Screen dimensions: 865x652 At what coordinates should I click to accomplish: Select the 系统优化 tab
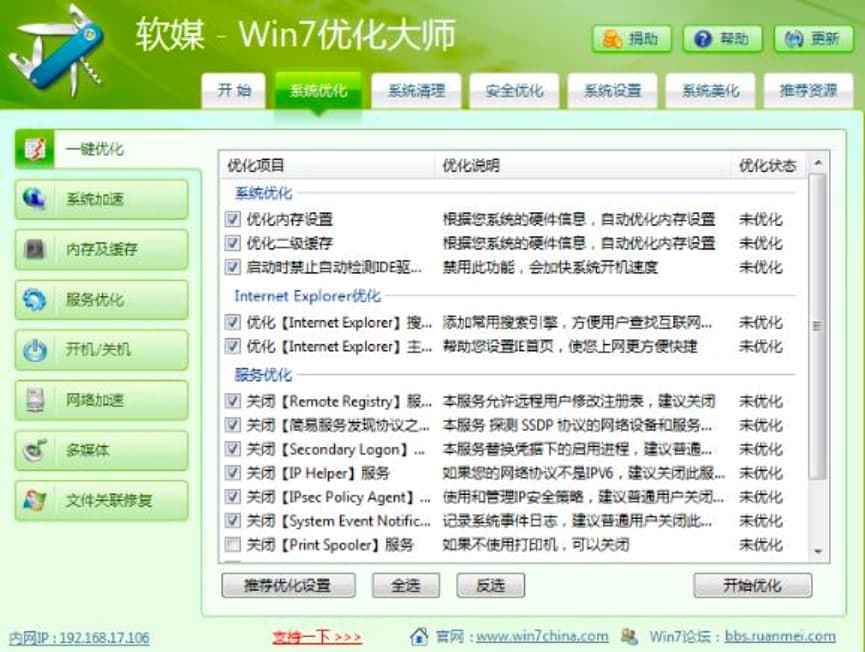coord(318,91)
